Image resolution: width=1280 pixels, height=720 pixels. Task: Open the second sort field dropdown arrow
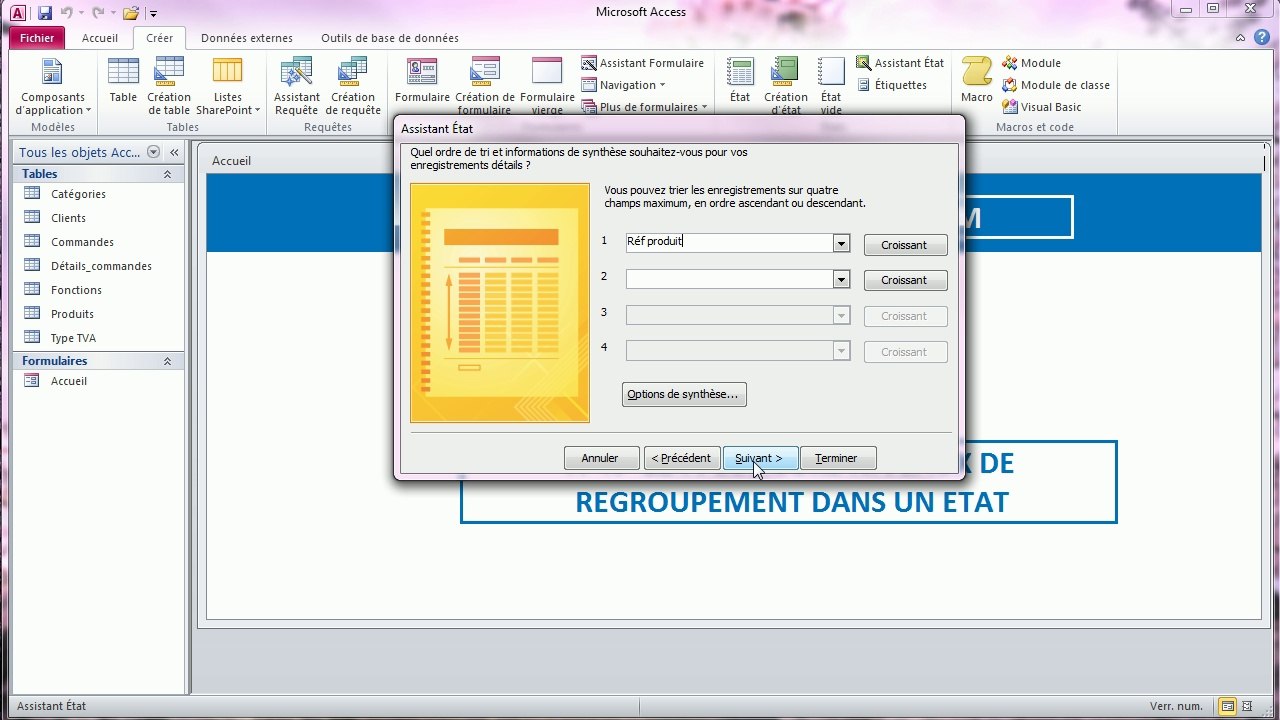[841, 280]
